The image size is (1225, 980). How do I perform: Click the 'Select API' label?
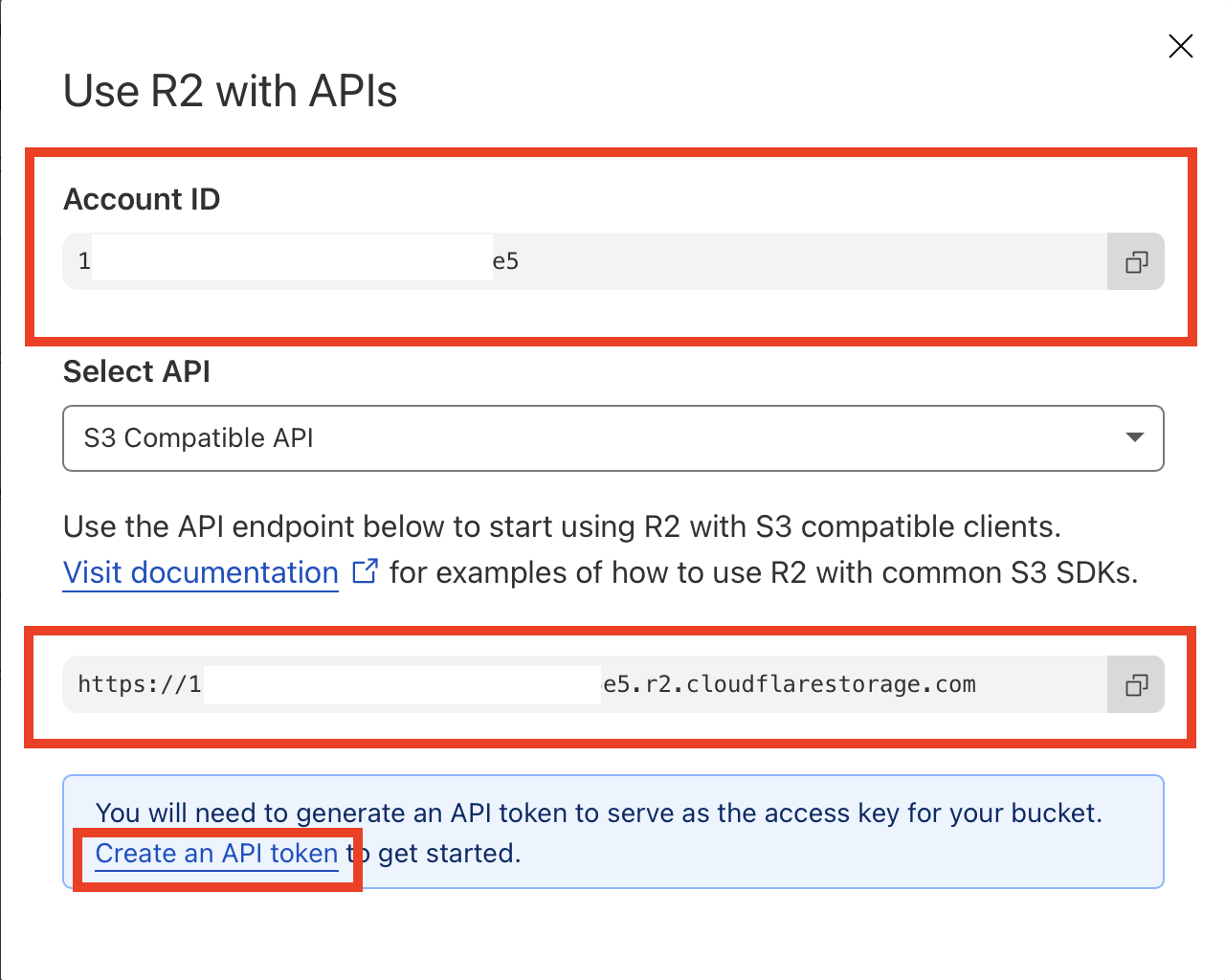(136, 371)
